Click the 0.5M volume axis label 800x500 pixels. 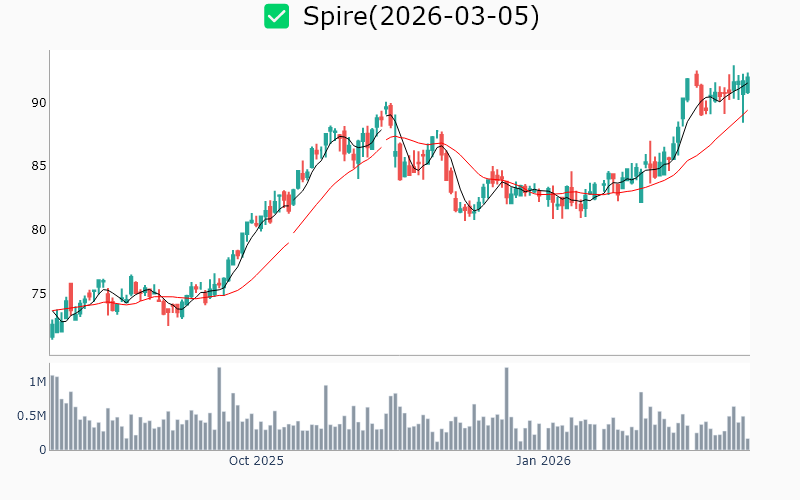pos(31,416)
